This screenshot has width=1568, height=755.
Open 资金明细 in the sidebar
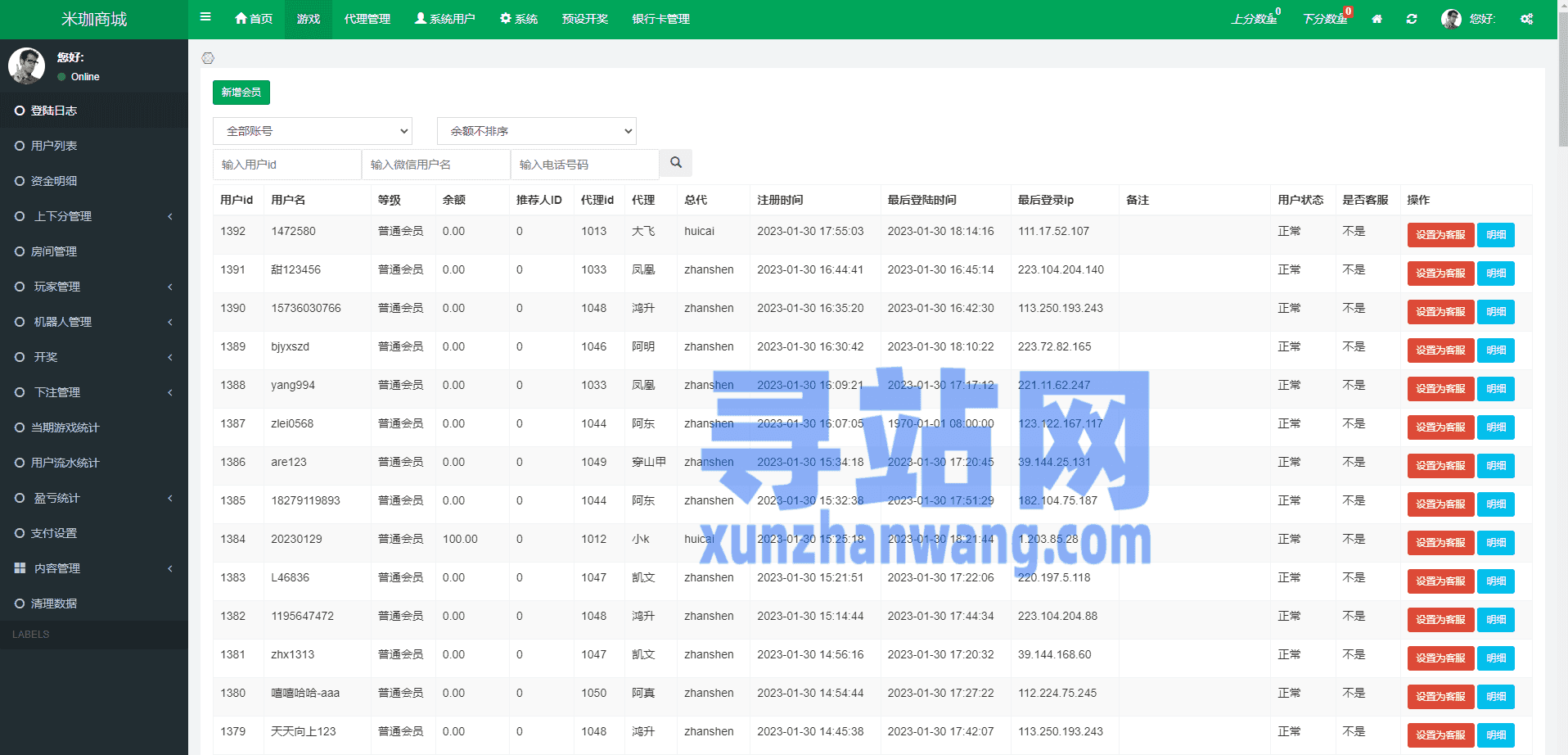[94, 181]
